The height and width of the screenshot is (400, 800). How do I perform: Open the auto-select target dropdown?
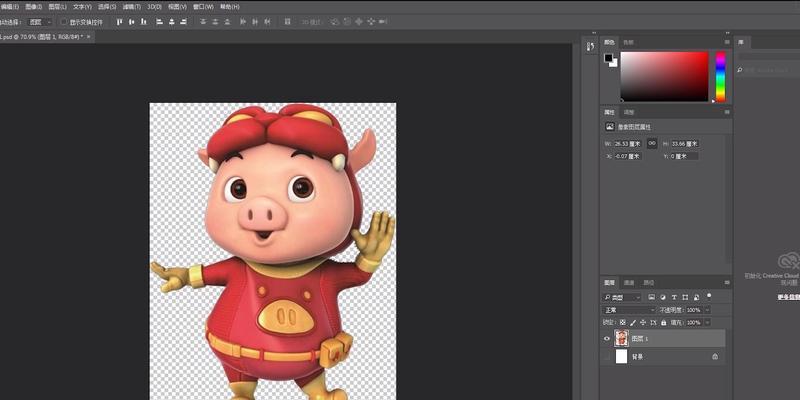(41, 22)
